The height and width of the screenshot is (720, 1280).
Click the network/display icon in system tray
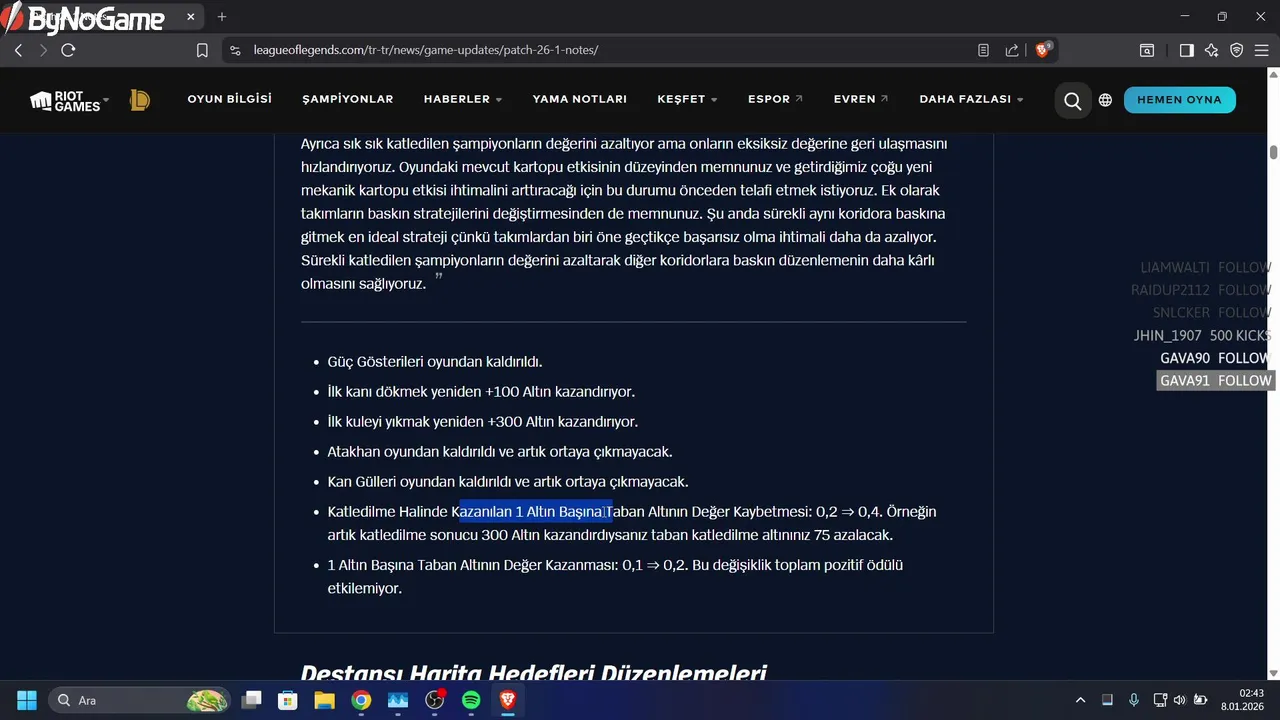(x=1159, y=700)
